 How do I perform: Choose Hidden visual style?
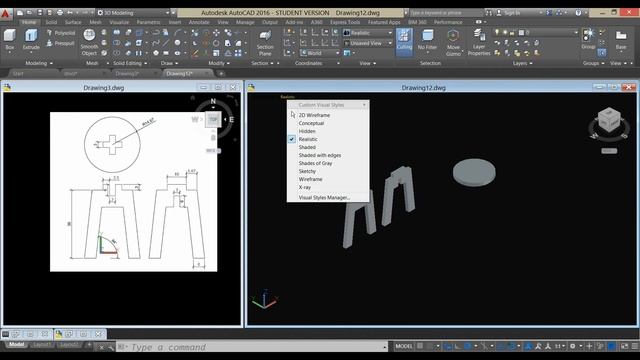tap(307, 131)
